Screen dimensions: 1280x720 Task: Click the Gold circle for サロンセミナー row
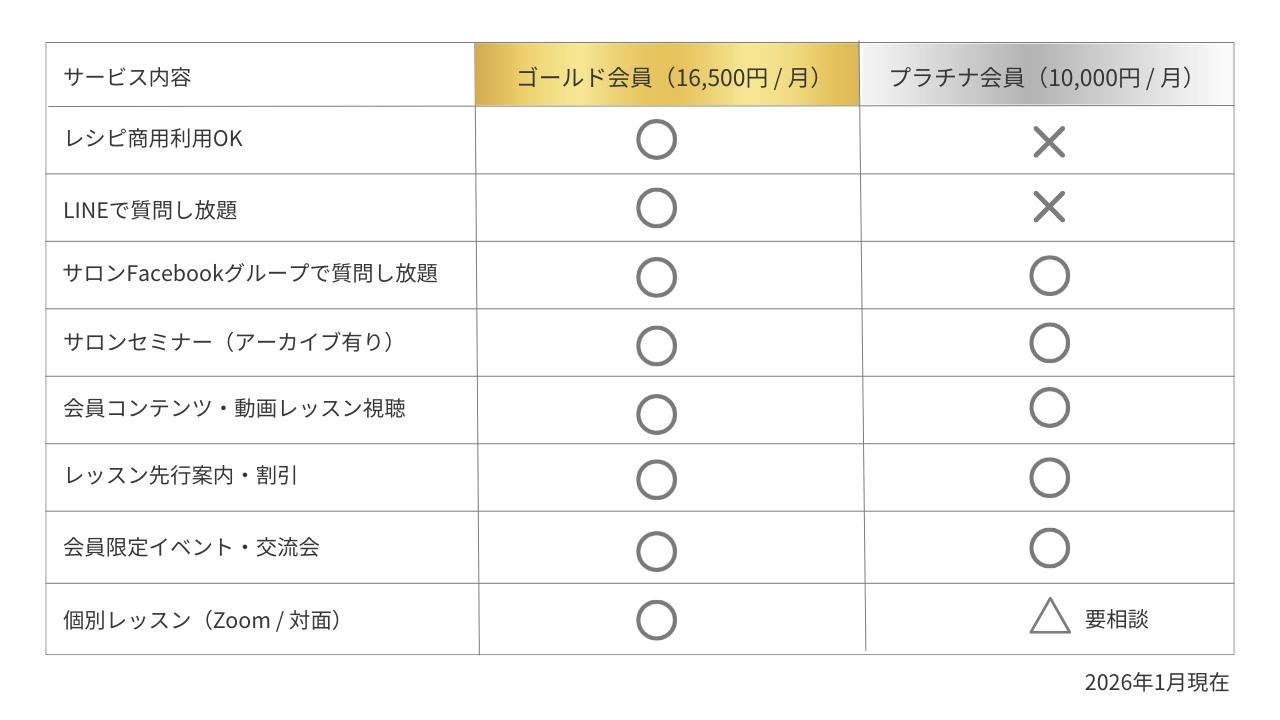[656, 345]
